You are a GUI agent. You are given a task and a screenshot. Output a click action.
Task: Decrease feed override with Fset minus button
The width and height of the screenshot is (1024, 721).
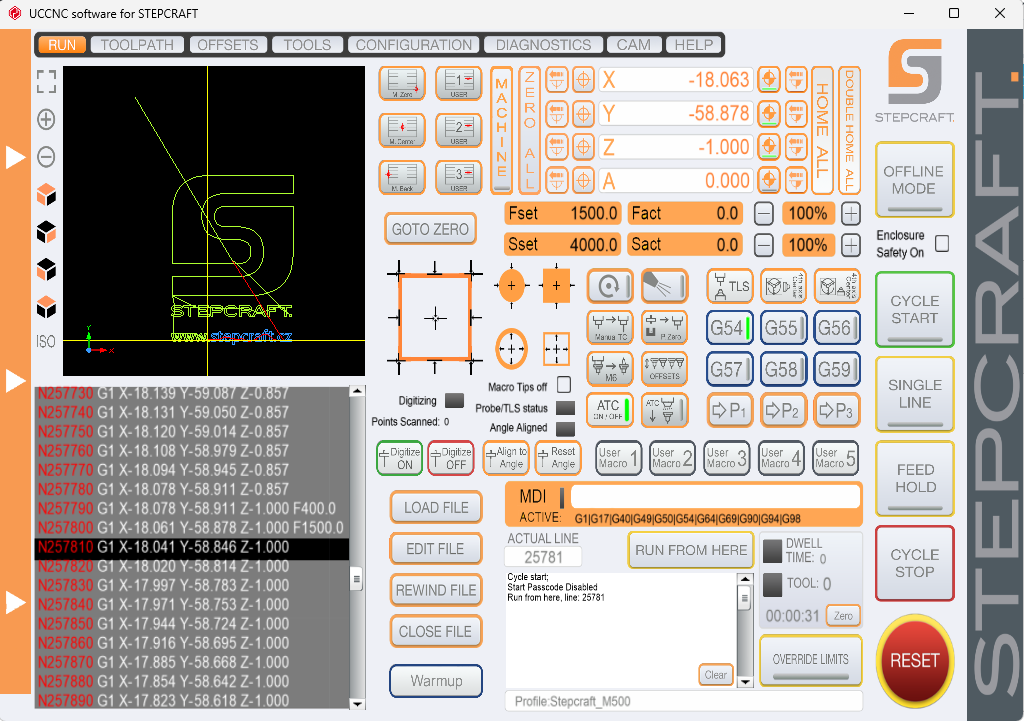pyautogui.click(x=763, y=214)
